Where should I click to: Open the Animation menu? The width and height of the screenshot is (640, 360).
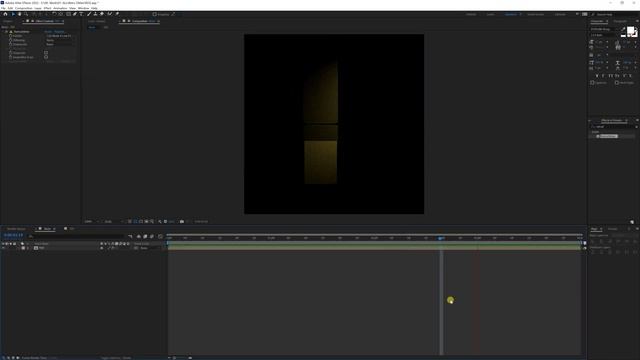coord(60,8)
